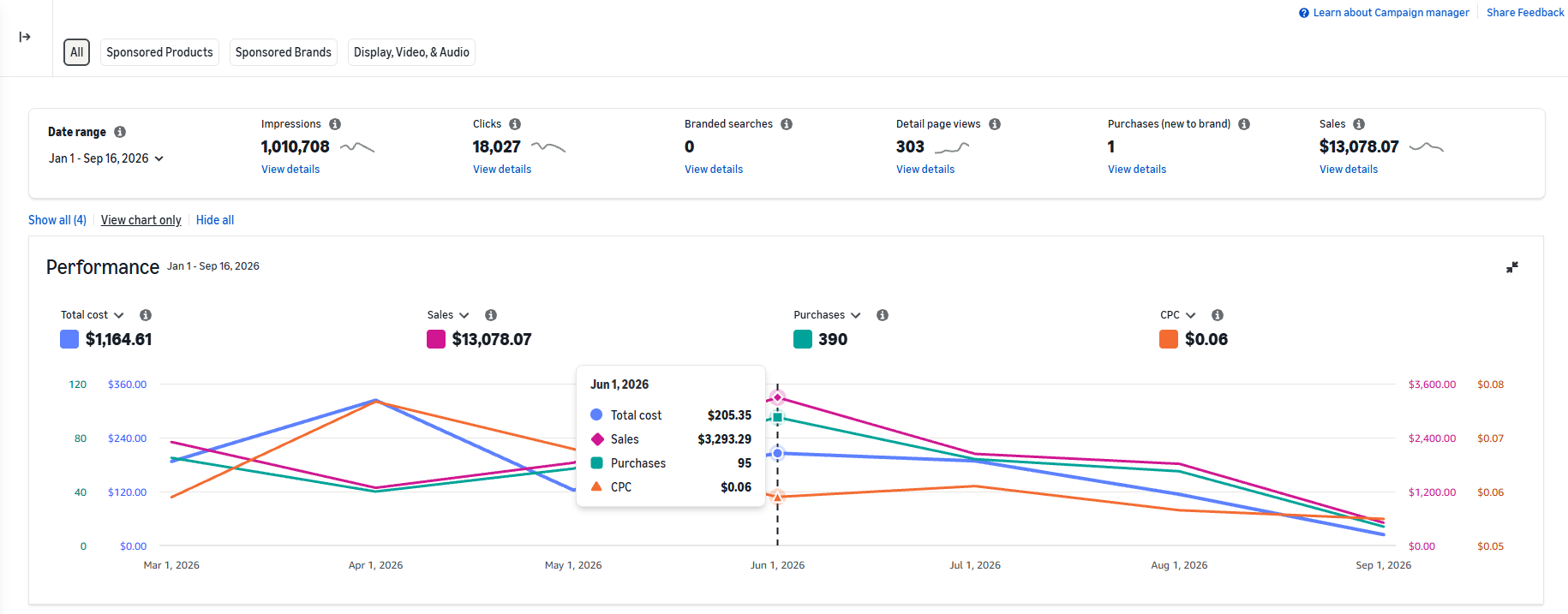The height and width of the screenshot is (614, 1568).
Task: Click Share Feedback link
Action: (1525, 13)
